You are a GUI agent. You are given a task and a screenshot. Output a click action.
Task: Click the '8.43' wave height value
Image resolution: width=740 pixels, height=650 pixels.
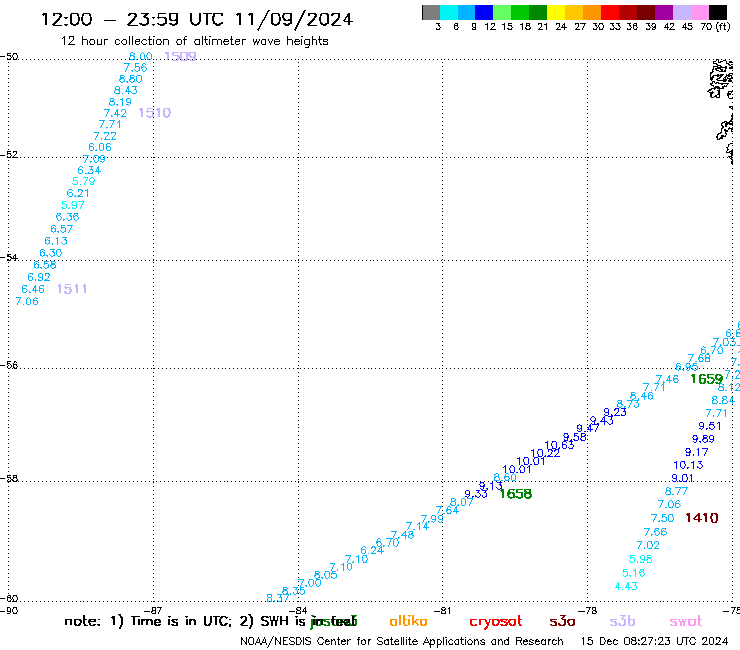point(126,90)
